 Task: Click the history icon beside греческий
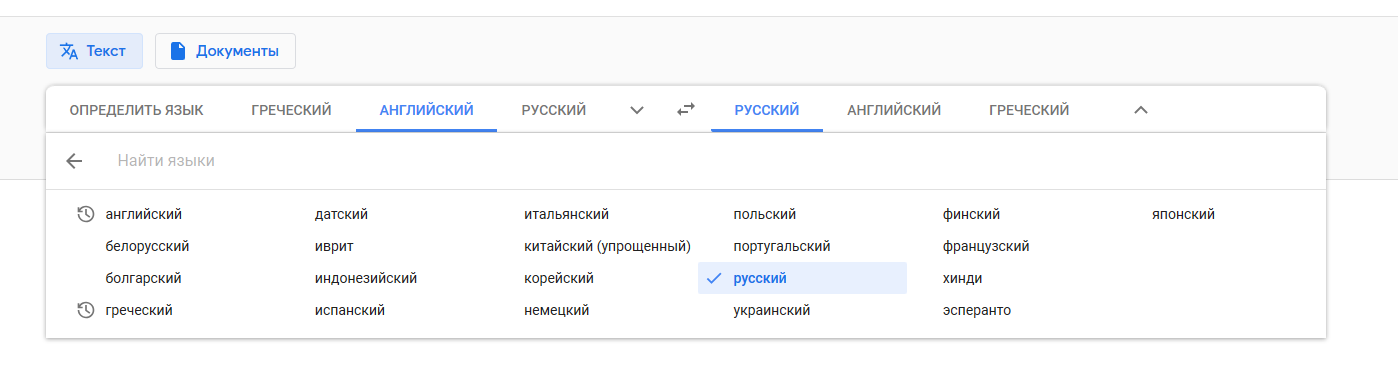click(86, 310)
